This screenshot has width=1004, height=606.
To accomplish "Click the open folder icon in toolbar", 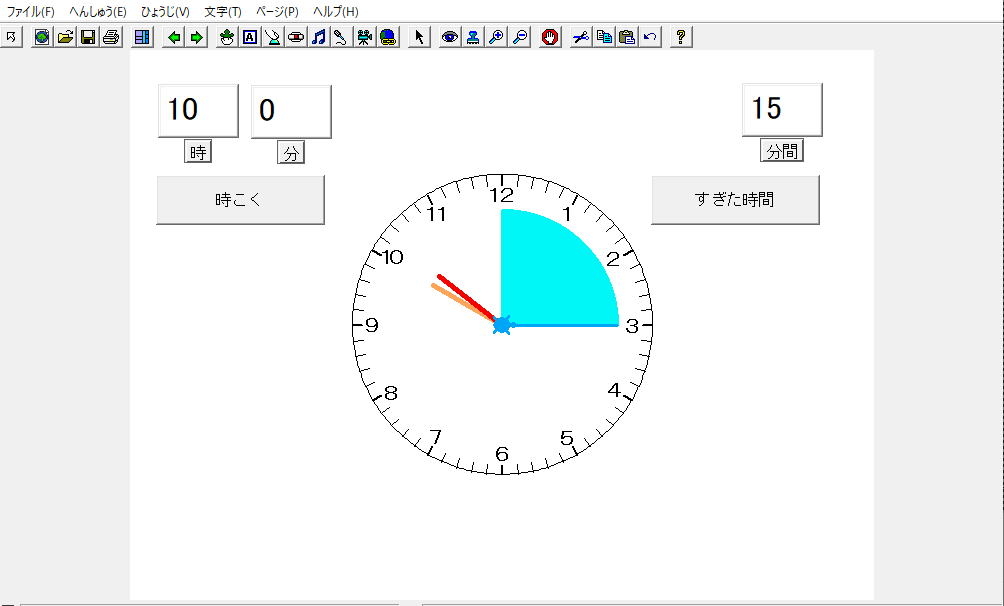I will tap(65, 37).
